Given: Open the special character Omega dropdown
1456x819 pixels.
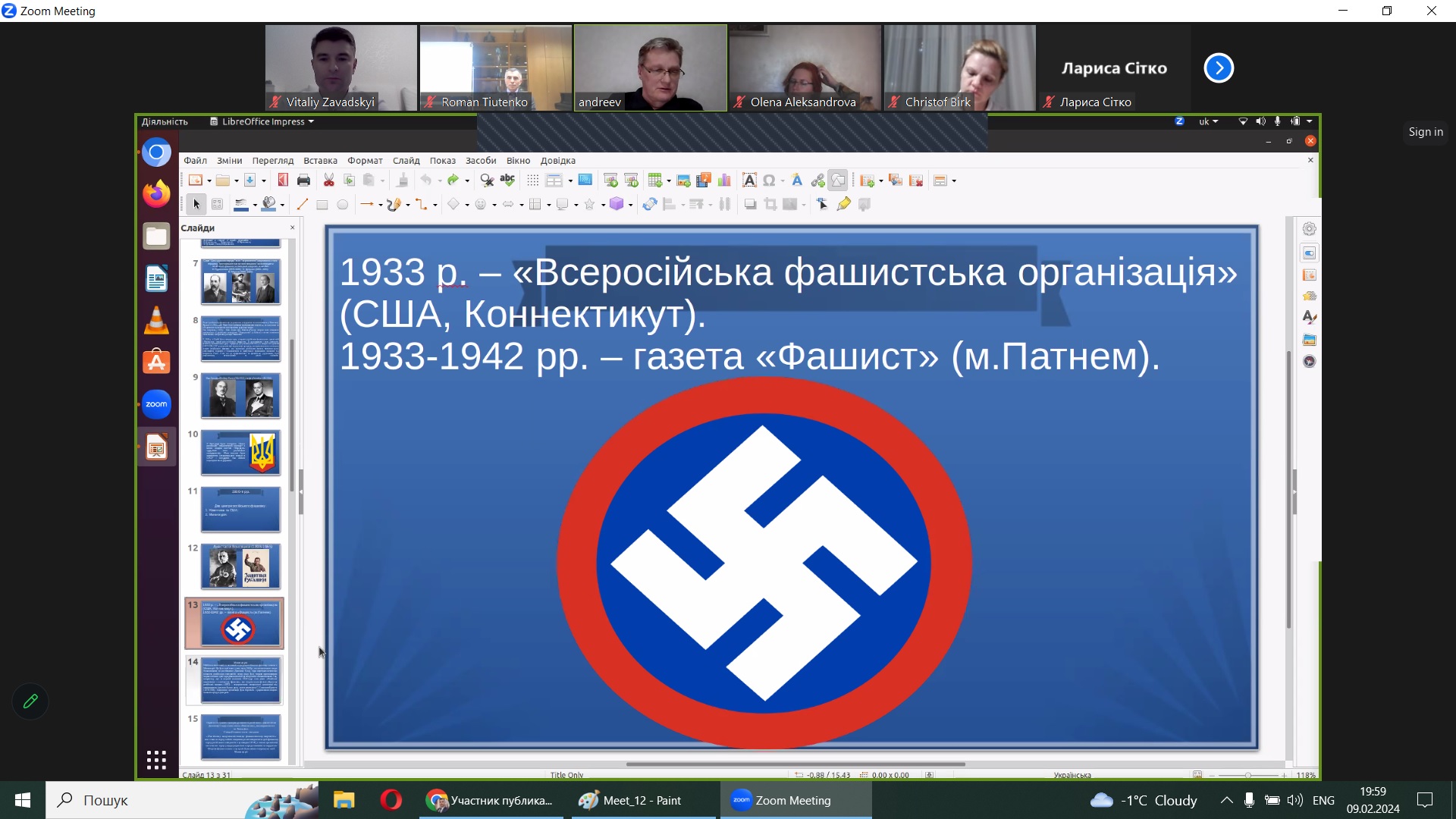Looking at the screenshot, I should (x=783, y=181).
